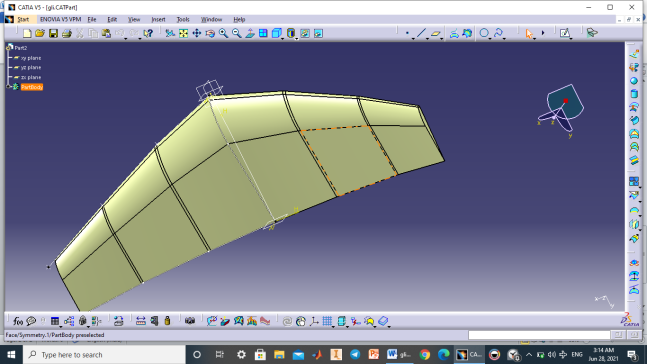
Task: Click the Create Multi-View icon
Action: tap(263, 33)
